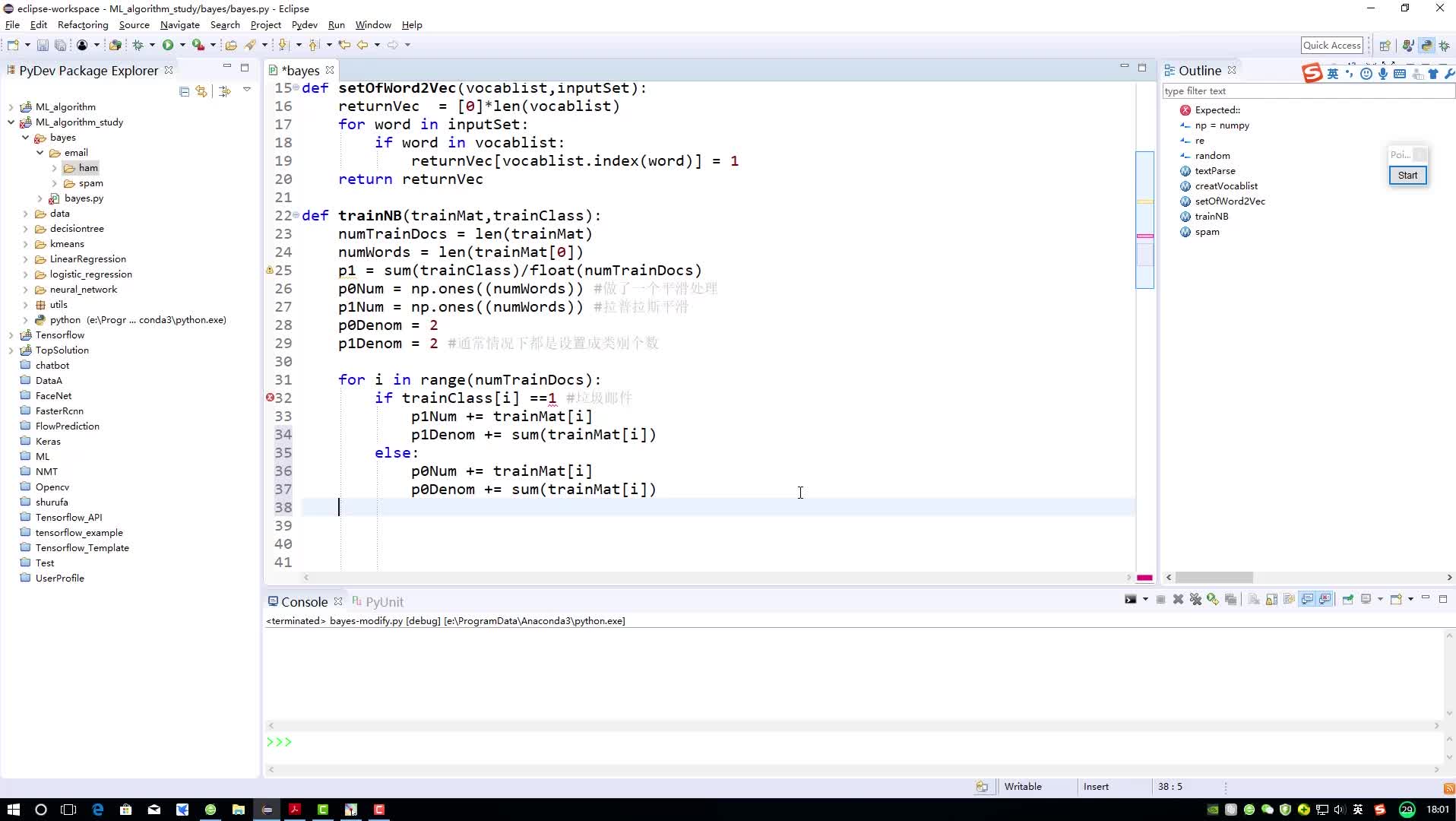Click the Save toolbar icon
1456x821 pixels.
coord(43,46)
